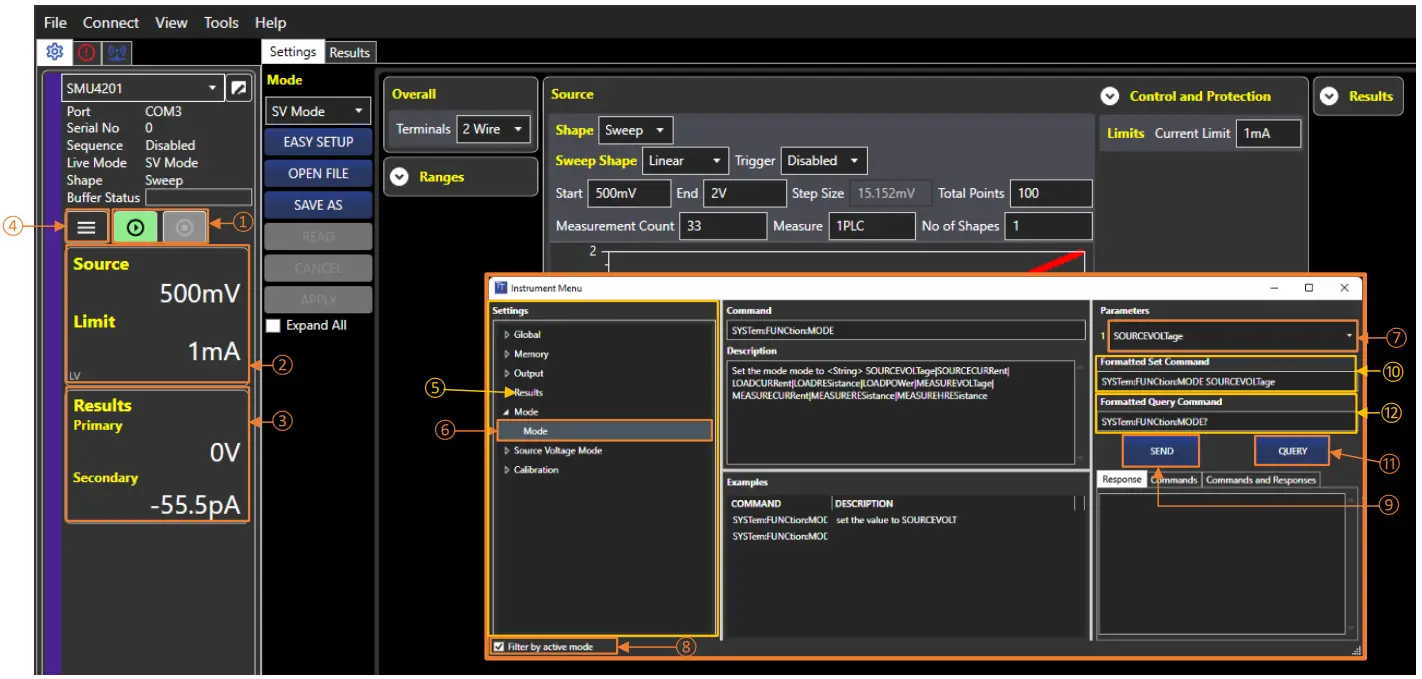The height and width of the screenshot is (679, 1422).
Task: Click the EASY SETUP button
Action: pos(318,142)
